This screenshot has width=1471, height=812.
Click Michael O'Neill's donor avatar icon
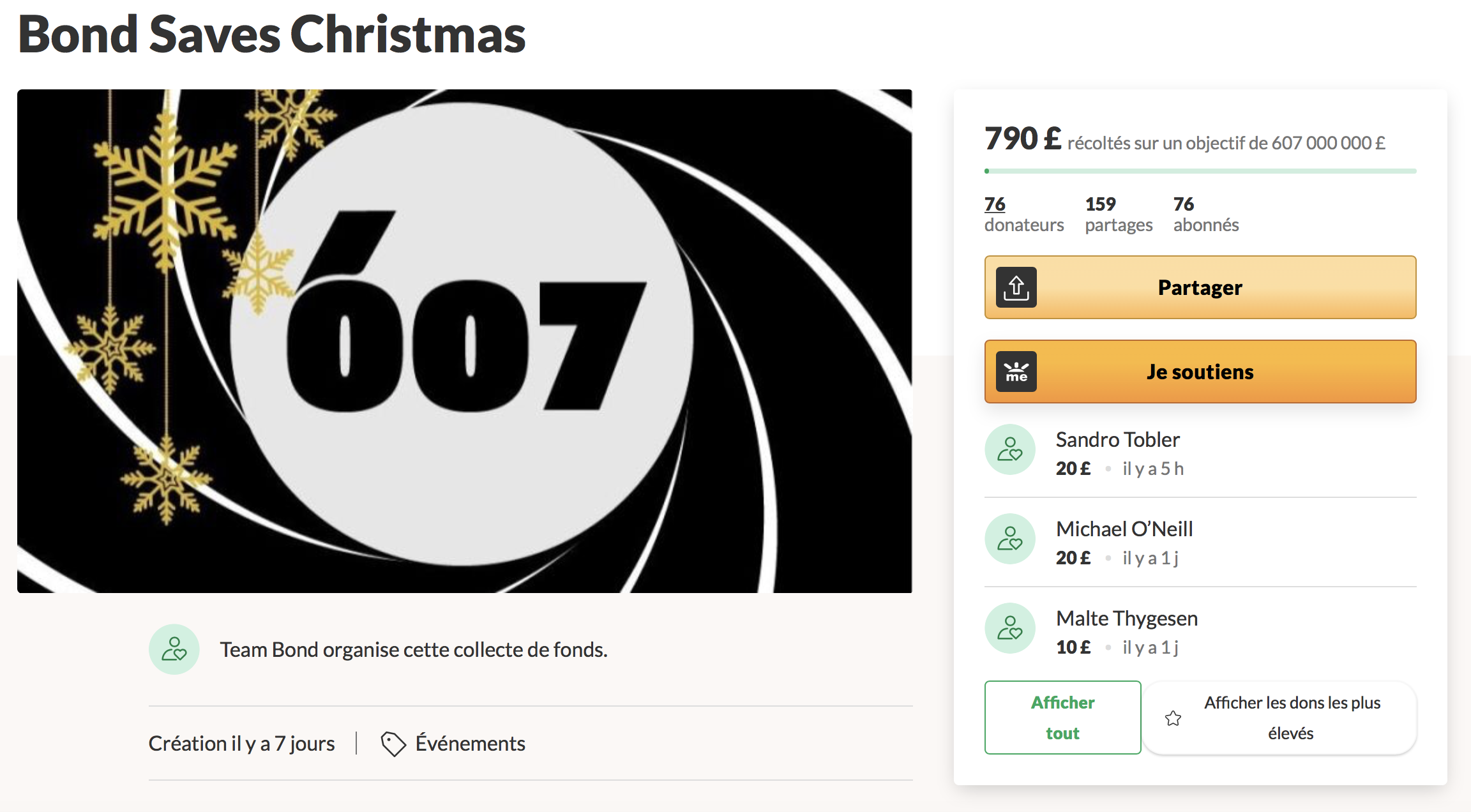[x=1010, y=539]
